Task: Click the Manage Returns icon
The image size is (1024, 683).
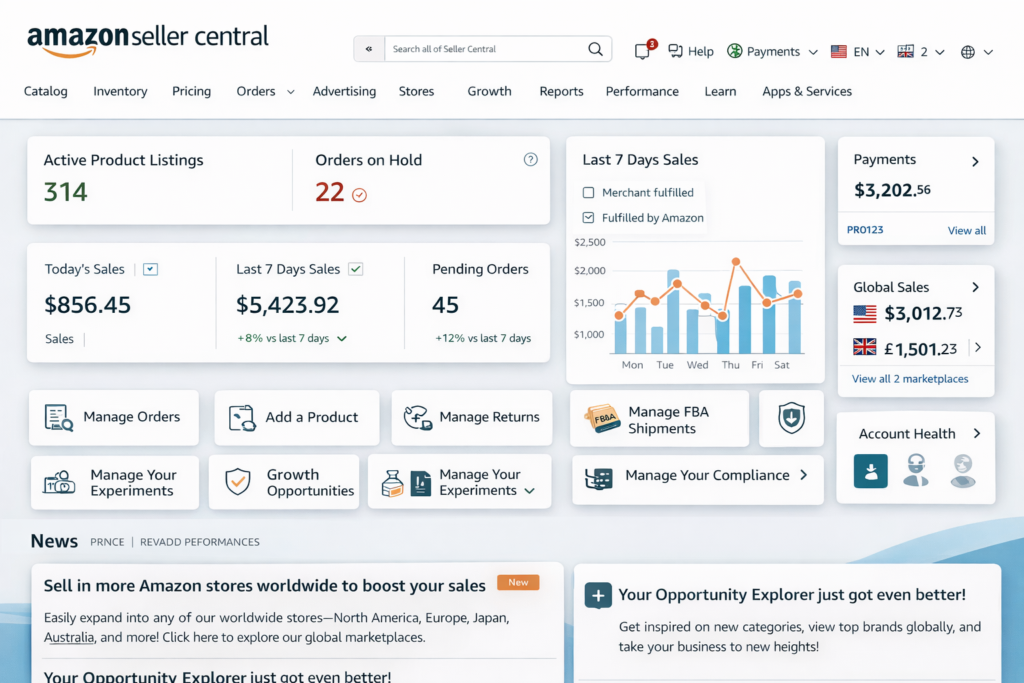Action: [x=418, y=417]
